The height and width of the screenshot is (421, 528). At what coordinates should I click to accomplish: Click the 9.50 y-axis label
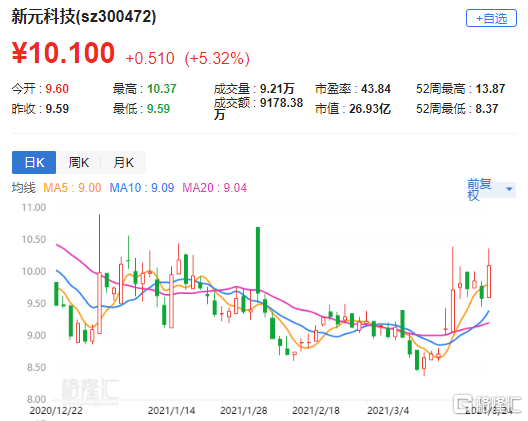pyautogui.click(x=36, y=303)
